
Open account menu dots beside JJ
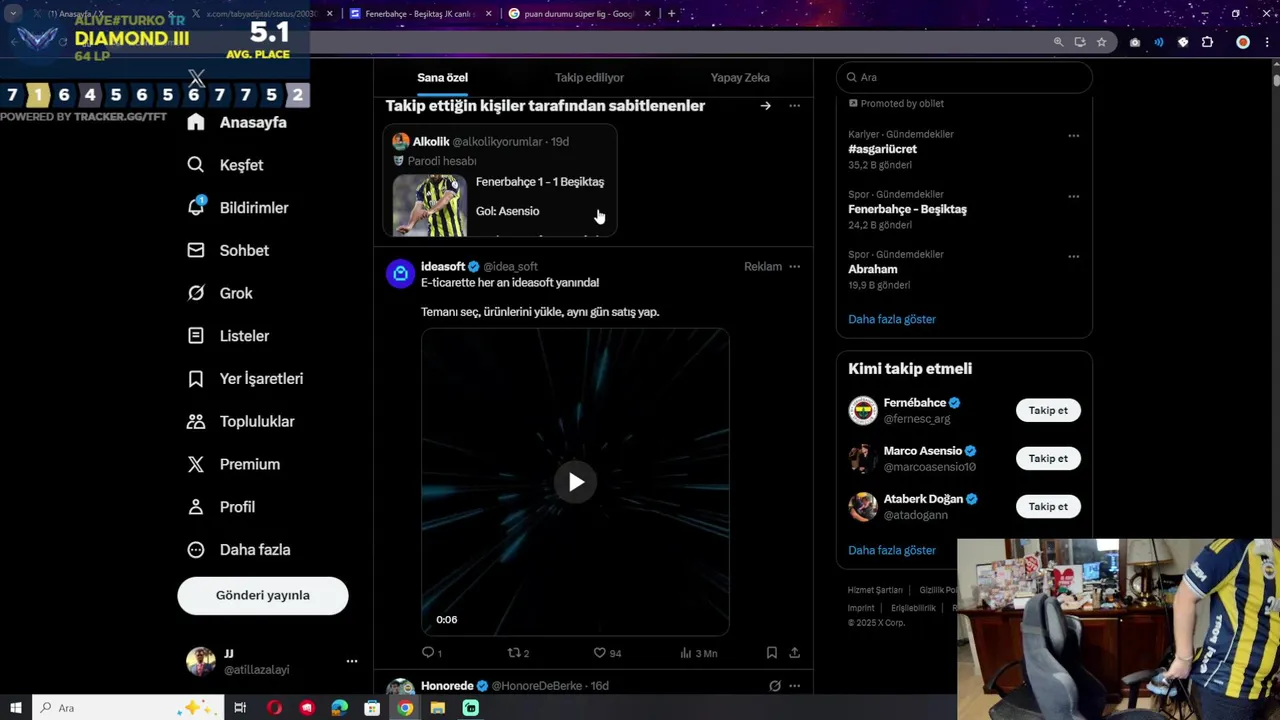[352, 661]
